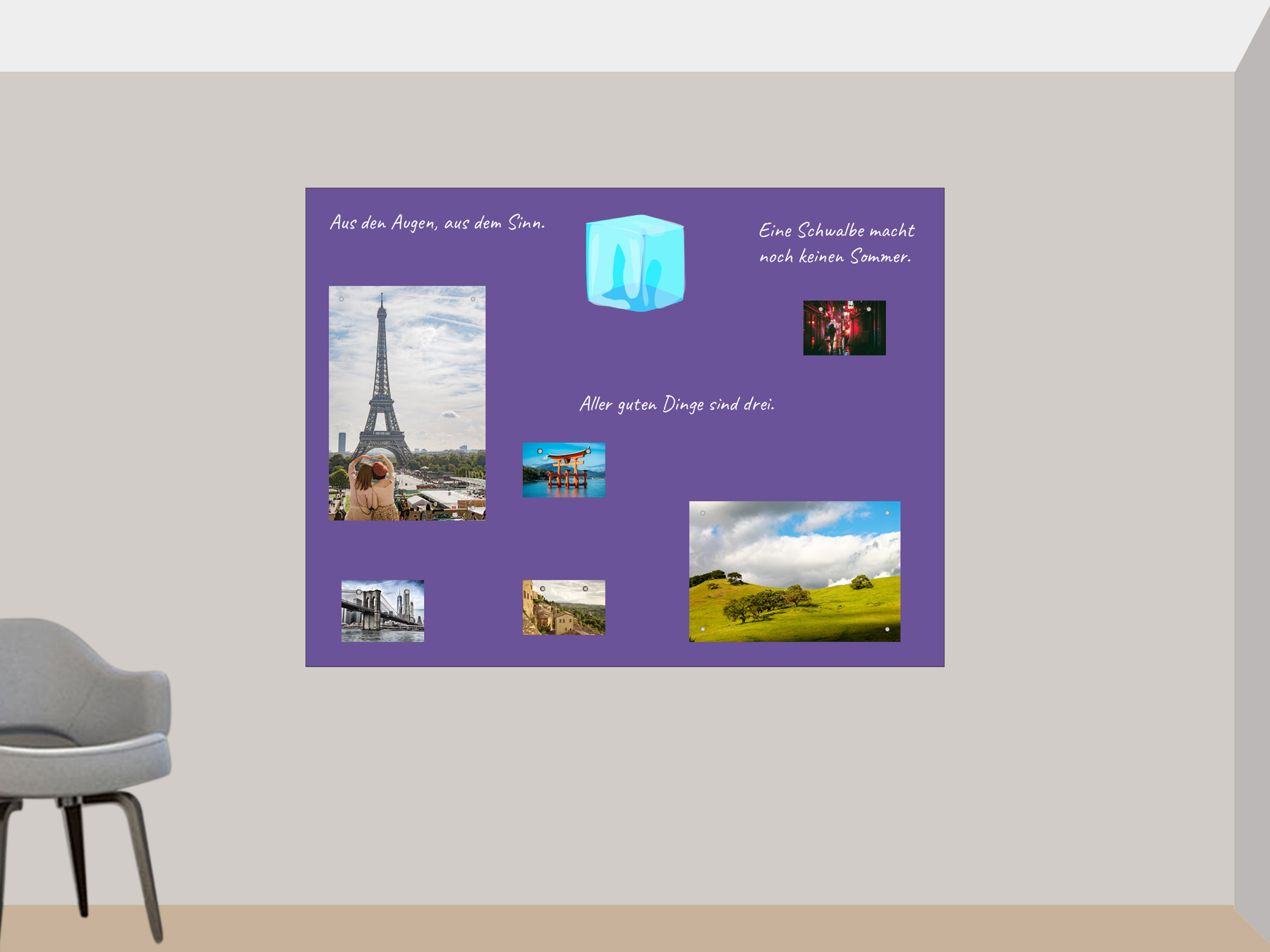Click bottom-right pin on green hills photo

pyautogui.click(x=887, y=629)
